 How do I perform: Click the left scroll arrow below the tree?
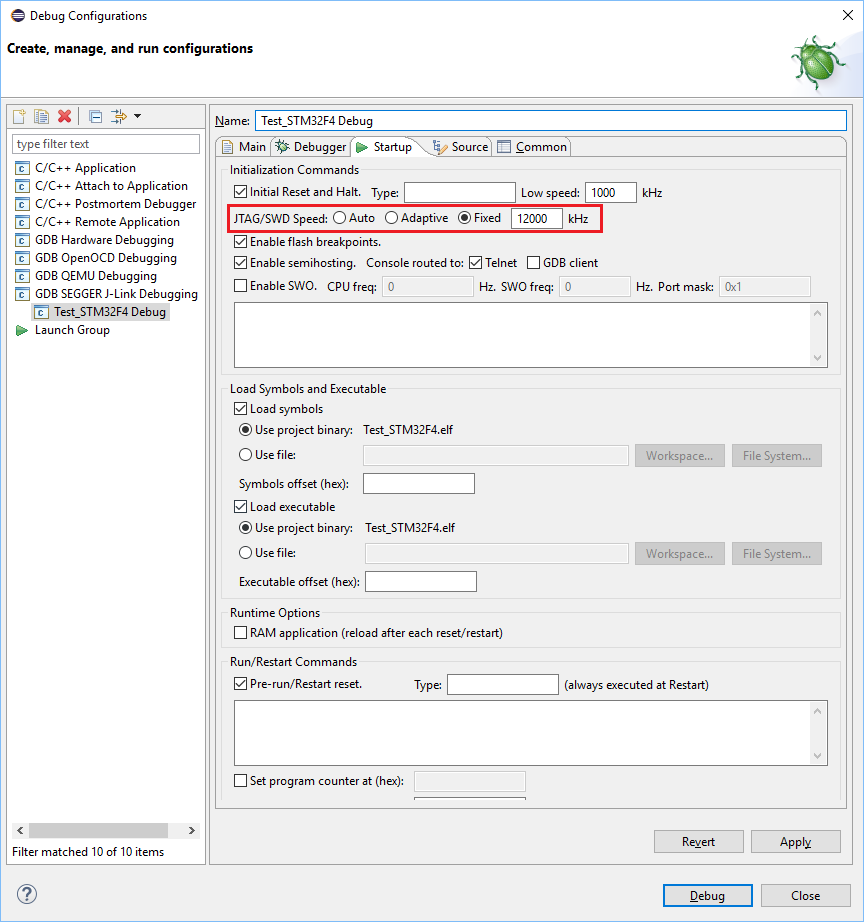pyautogui.click(x=18, y=829)
